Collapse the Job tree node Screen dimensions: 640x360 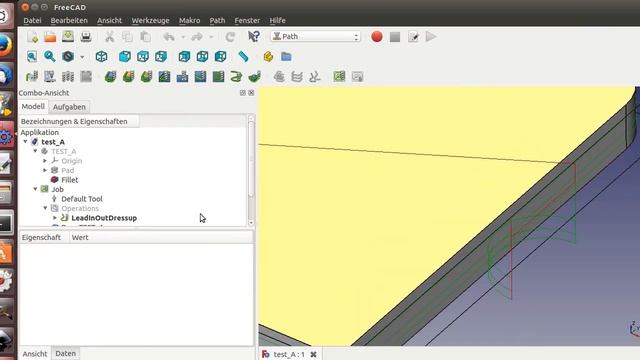(x=35, y=189)
